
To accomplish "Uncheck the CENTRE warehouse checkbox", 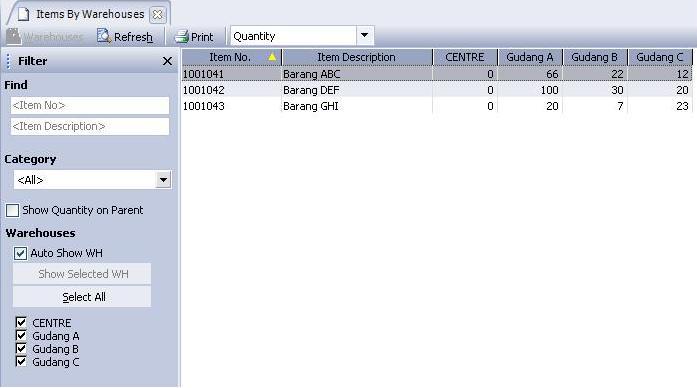I will [x=21, y=322].
